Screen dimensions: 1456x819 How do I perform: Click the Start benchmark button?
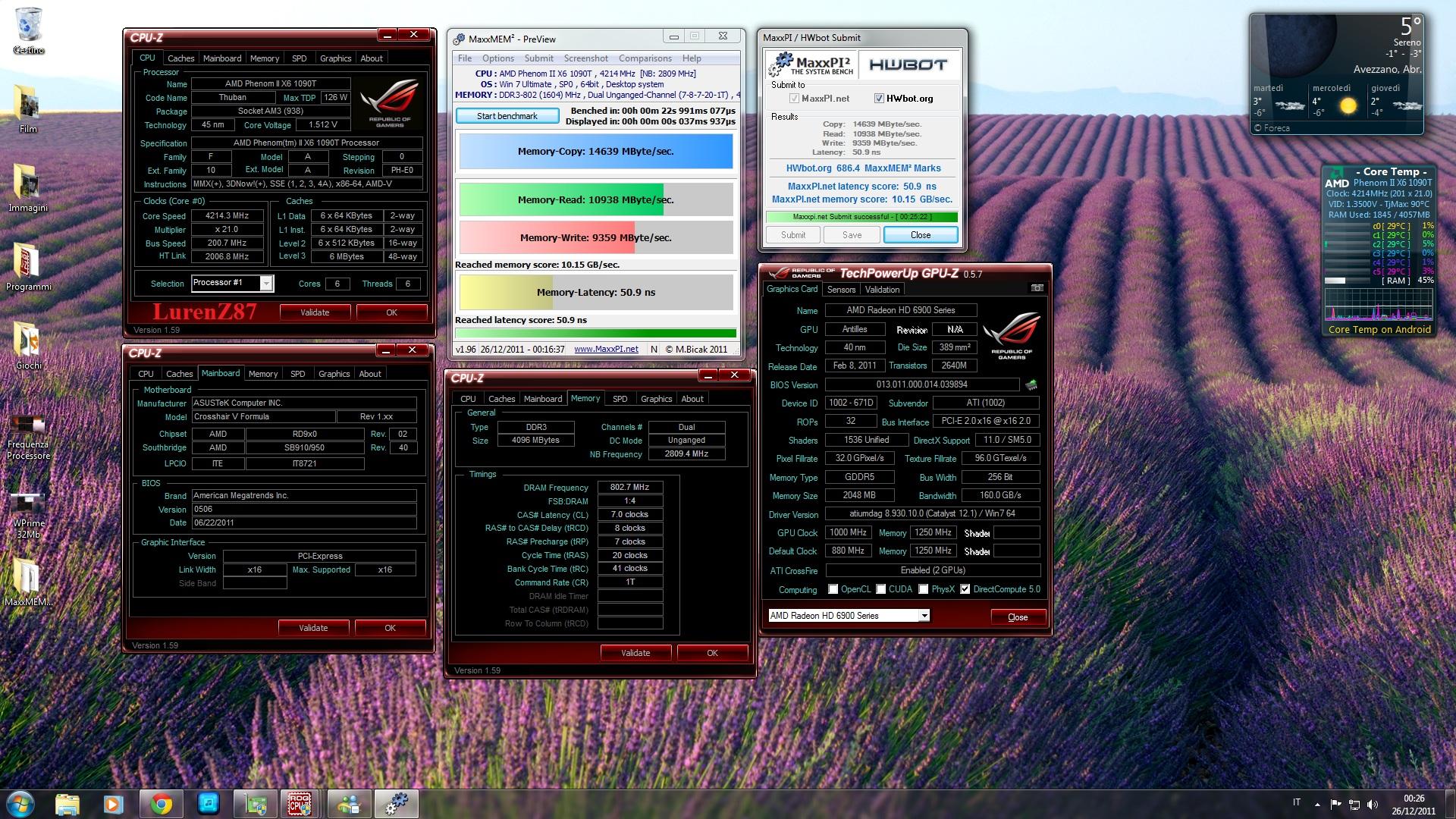coord(507,116)
